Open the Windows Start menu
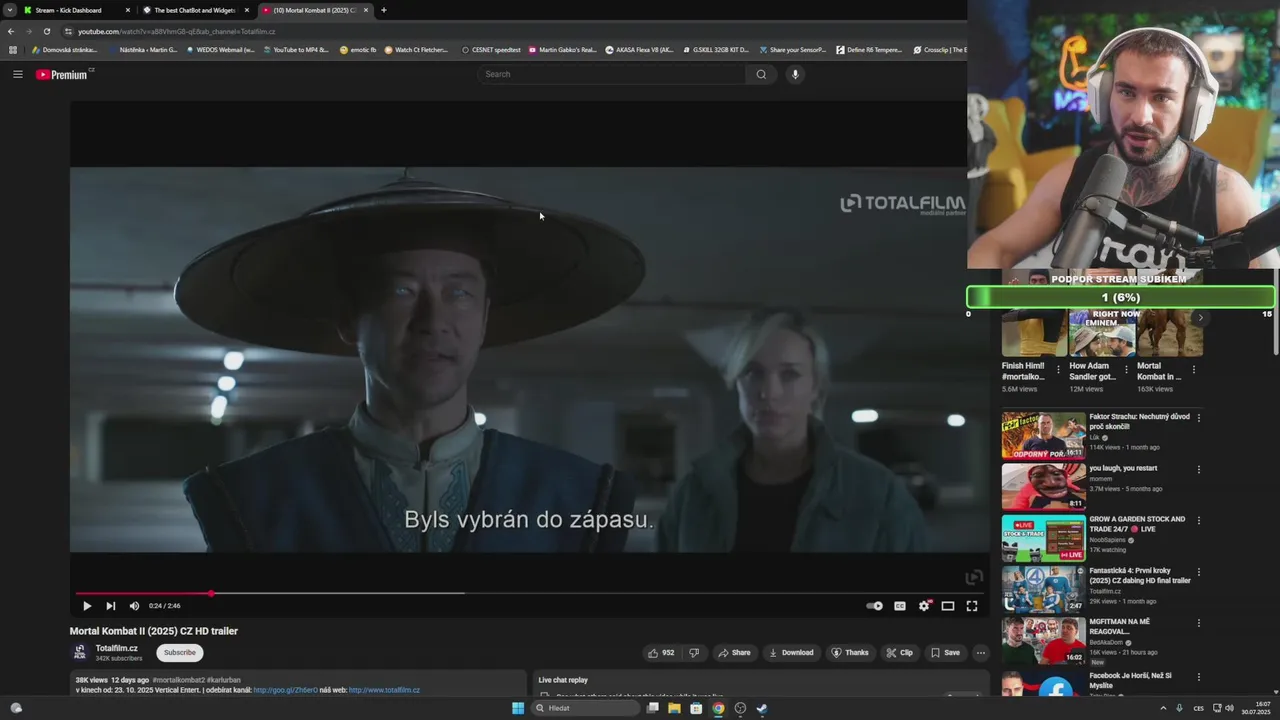Viewport: 1280px width, 720px height. (517, 708)
